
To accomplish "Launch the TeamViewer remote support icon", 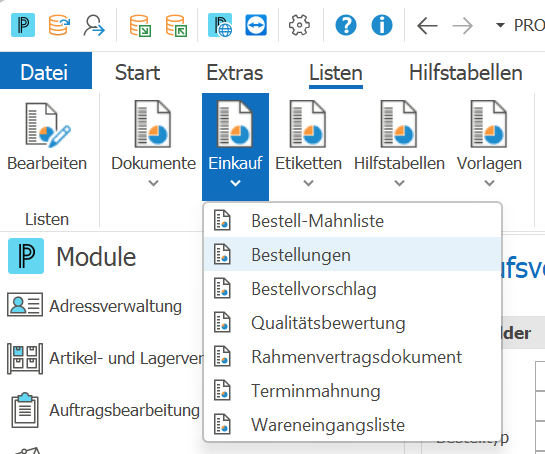I will coord(256,25).
